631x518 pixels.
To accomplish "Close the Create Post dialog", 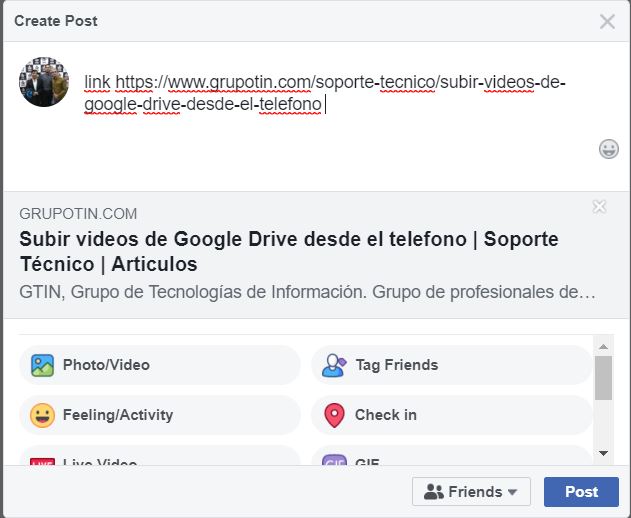I will point(607,21).
